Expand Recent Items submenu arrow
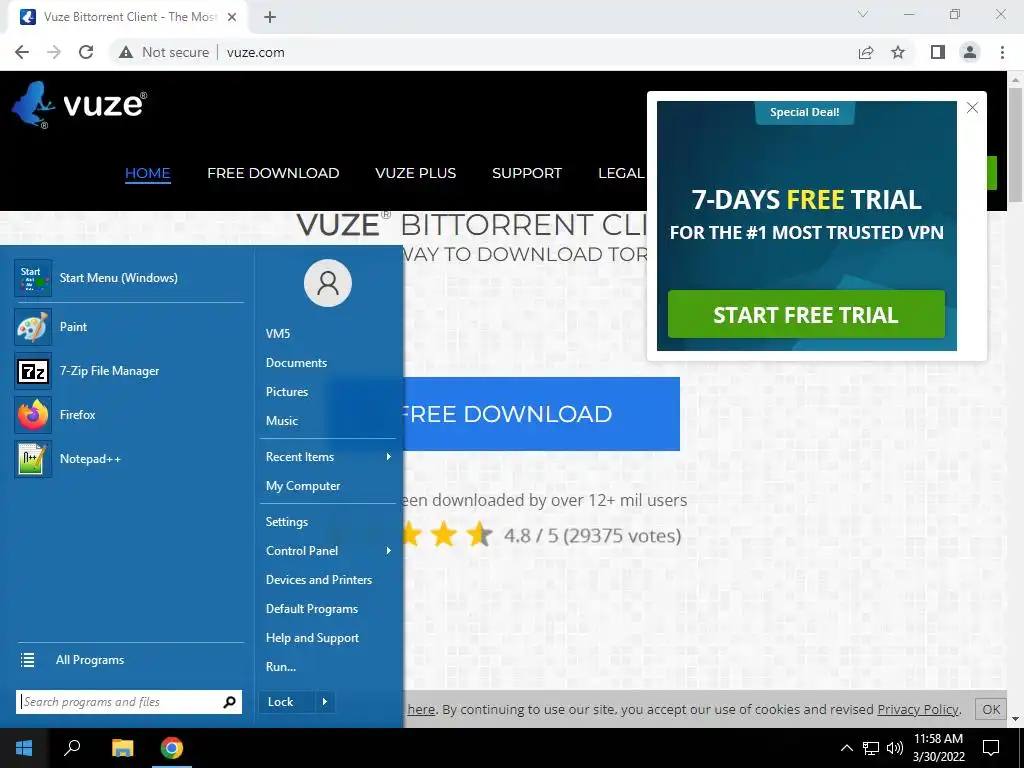 [389, 456]
